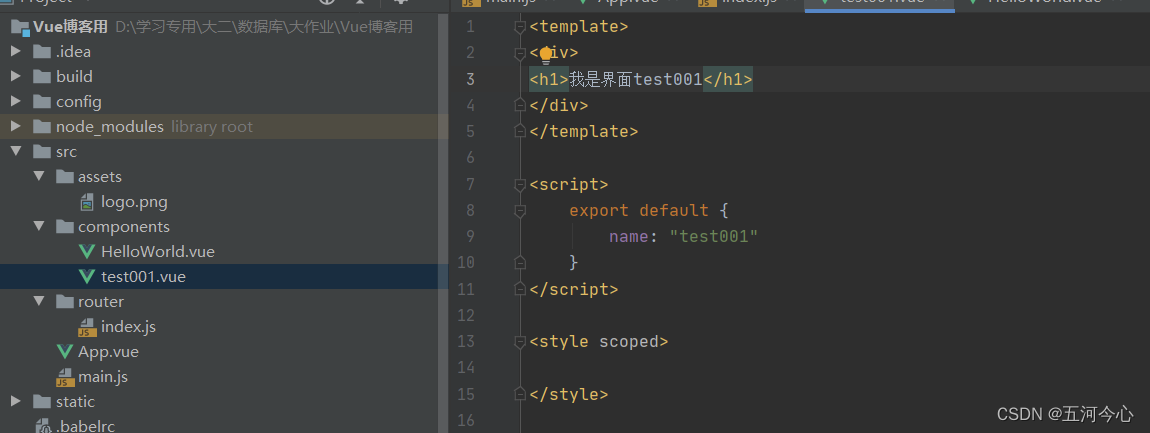Click the main.js JavaScript file icon
Screen dimensions: 1150x433
65,377
